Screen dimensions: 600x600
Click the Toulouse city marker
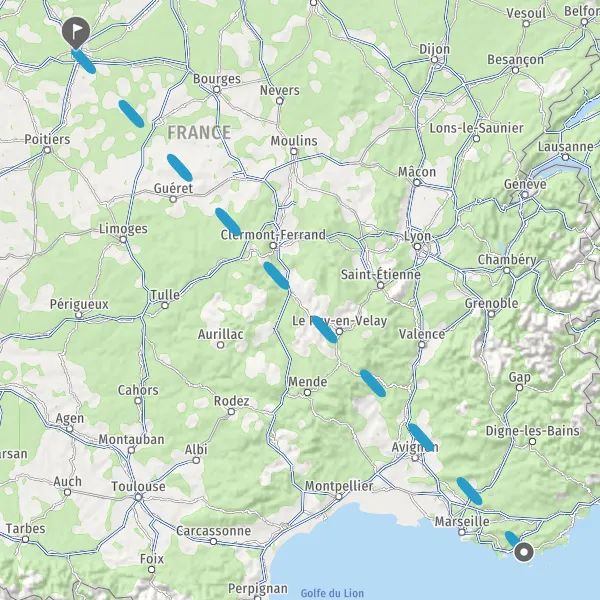click(139, 497)
